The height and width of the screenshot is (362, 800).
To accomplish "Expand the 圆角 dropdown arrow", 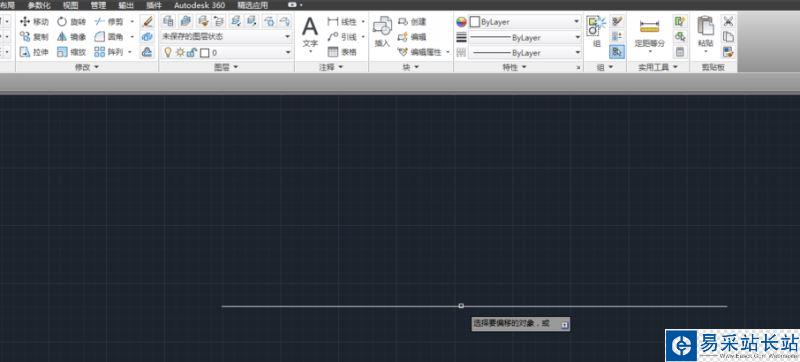I will point(133,37).
